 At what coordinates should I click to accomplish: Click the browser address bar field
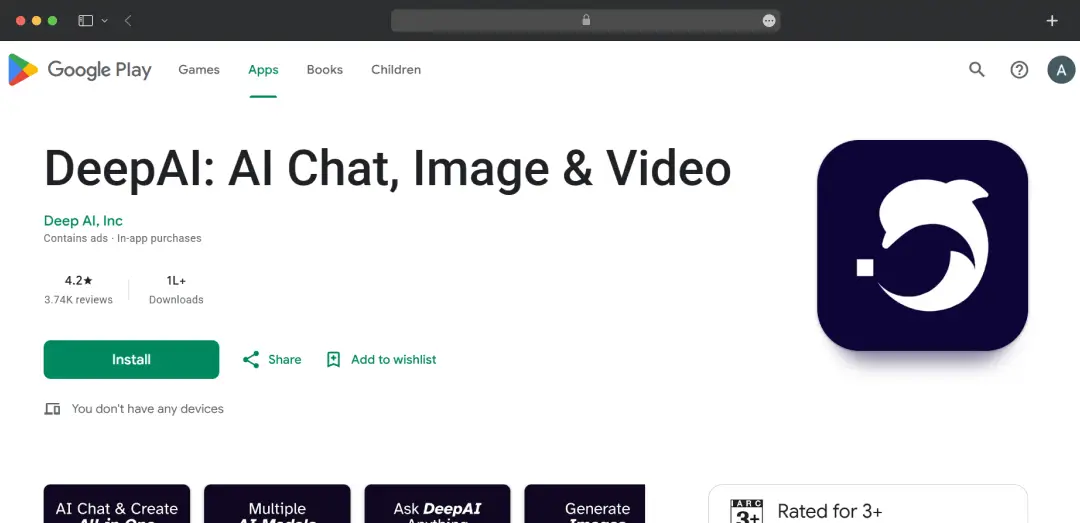click(585, 21)
